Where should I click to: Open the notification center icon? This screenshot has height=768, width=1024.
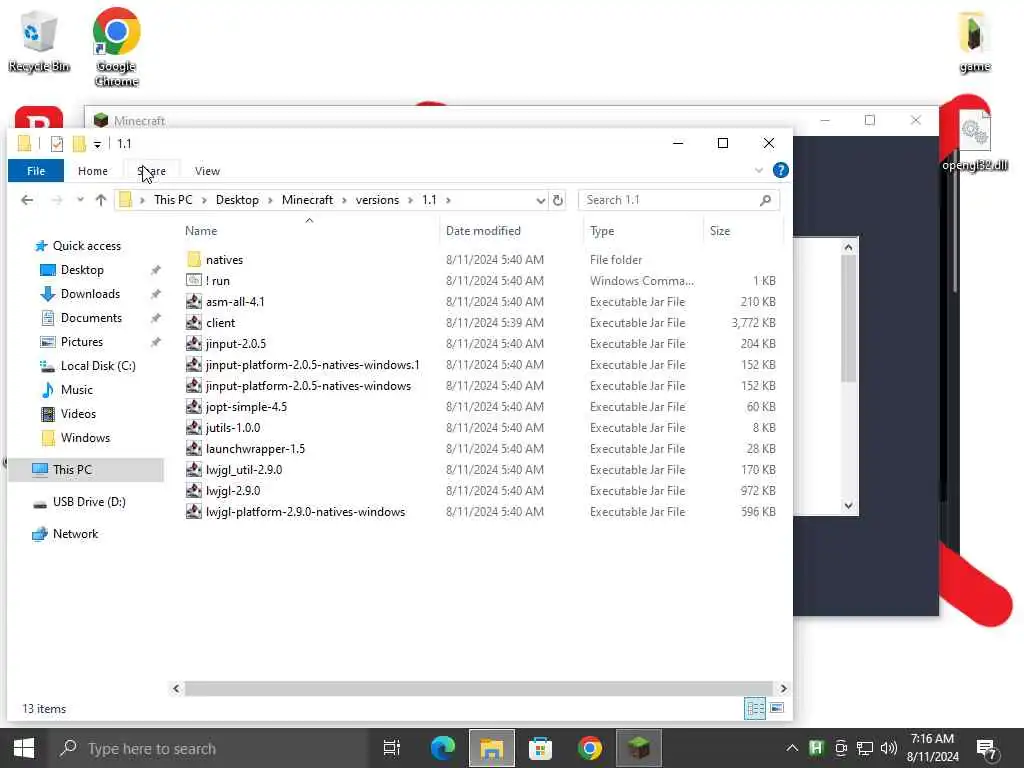[x=986, y=748]
